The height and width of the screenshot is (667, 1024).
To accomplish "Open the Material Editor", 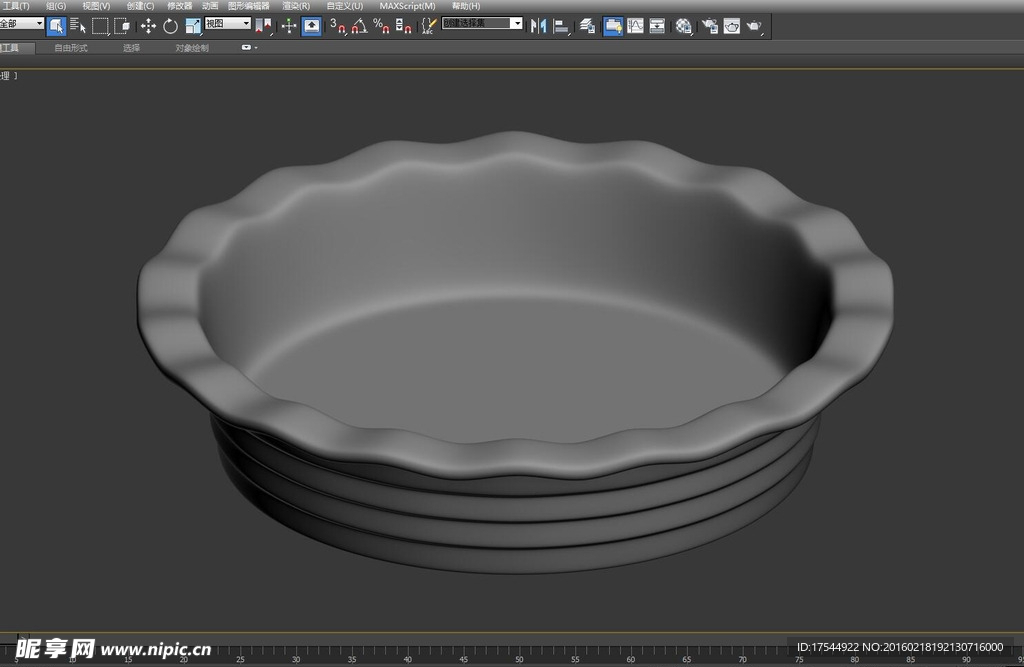I will [683, 26].
